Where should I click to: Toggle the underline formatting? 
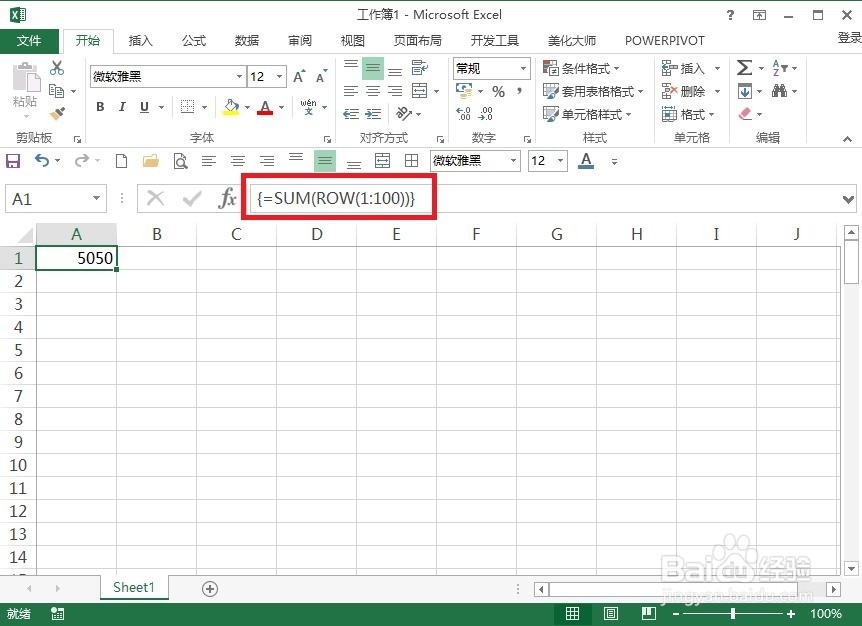(142, 107)
